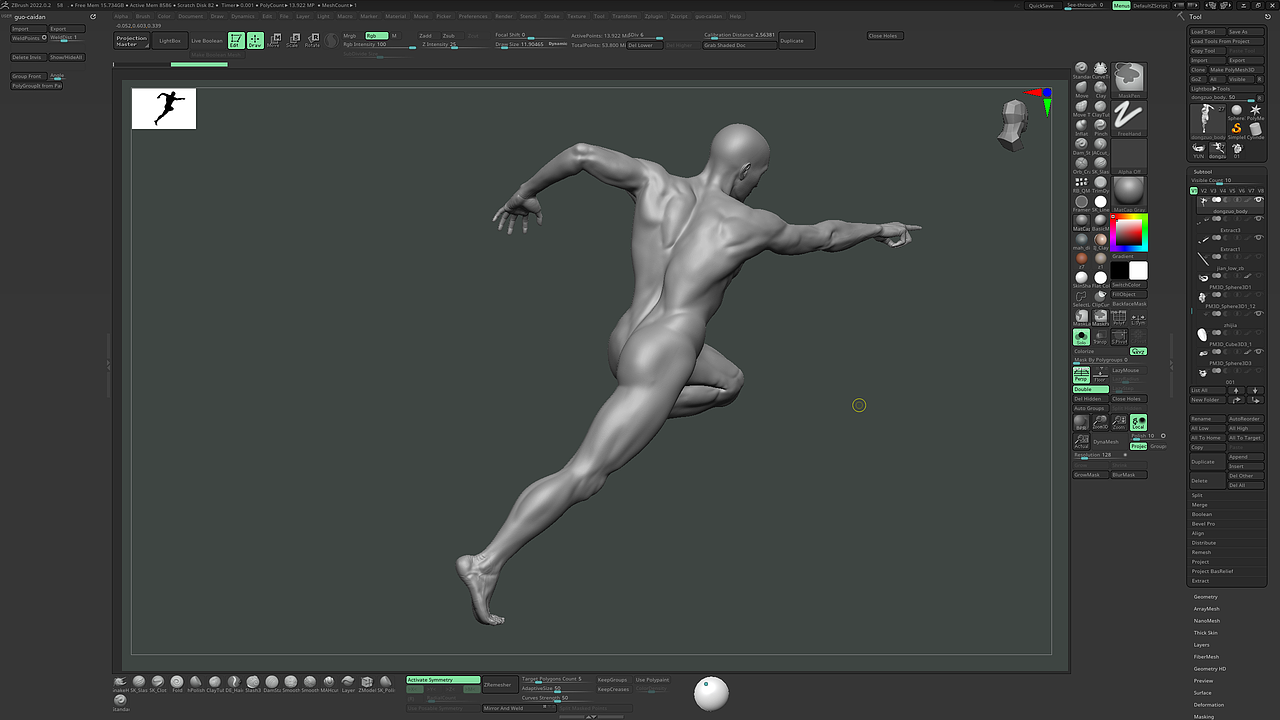The width and height of the screenshot is (1280, 720).
Task: Click the running figure reference thumbnail
Action: point(164,108)
